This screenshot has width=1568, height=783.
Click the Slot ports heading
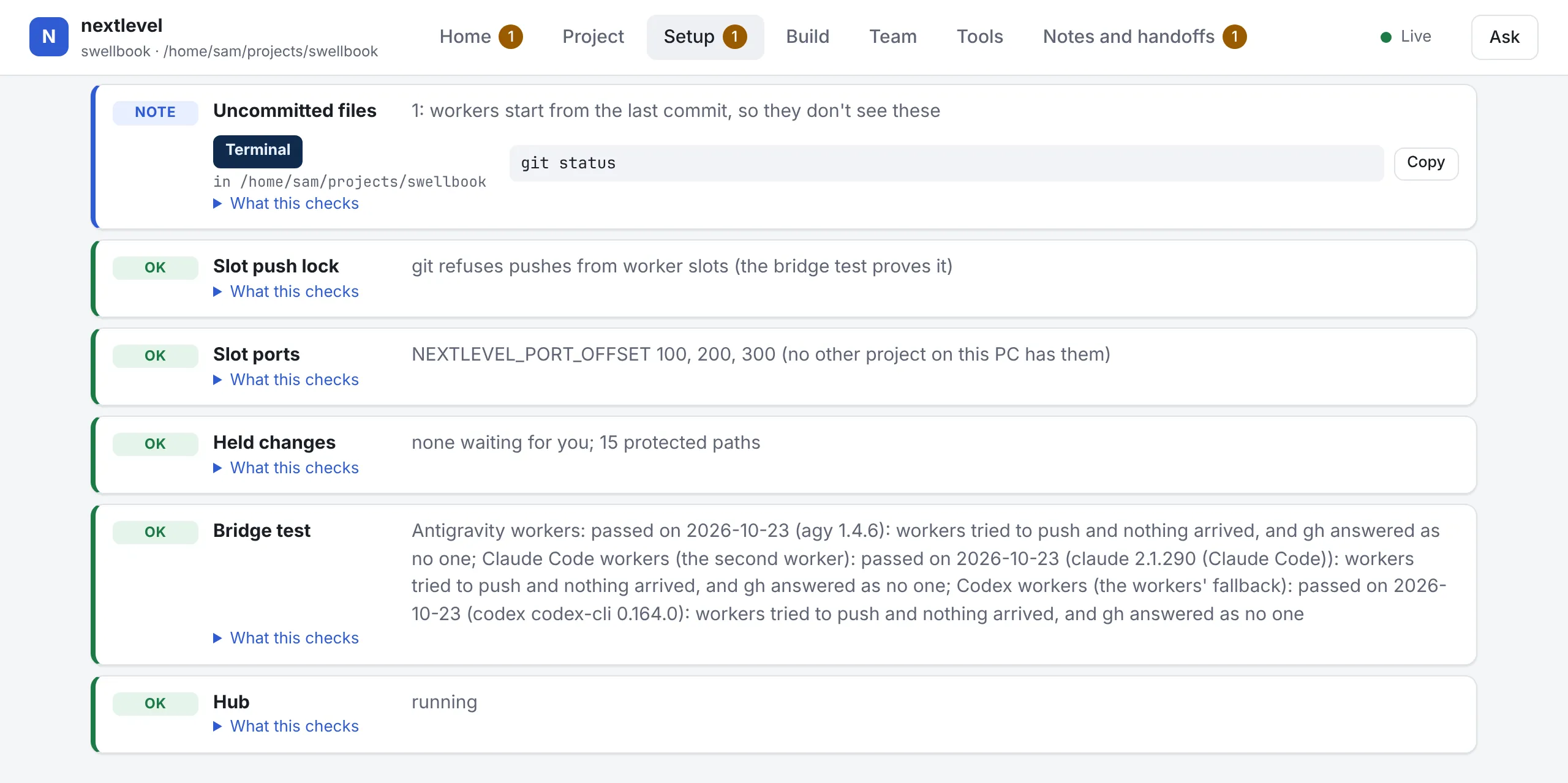pos(256,354)
